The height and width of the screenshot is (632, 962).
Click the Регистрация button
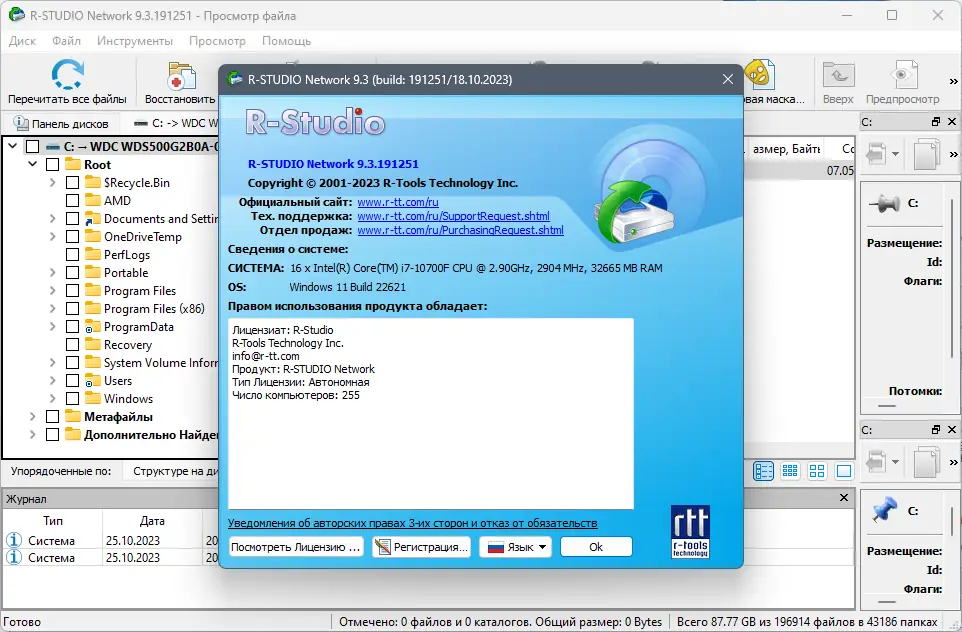[x=421, y=547]
